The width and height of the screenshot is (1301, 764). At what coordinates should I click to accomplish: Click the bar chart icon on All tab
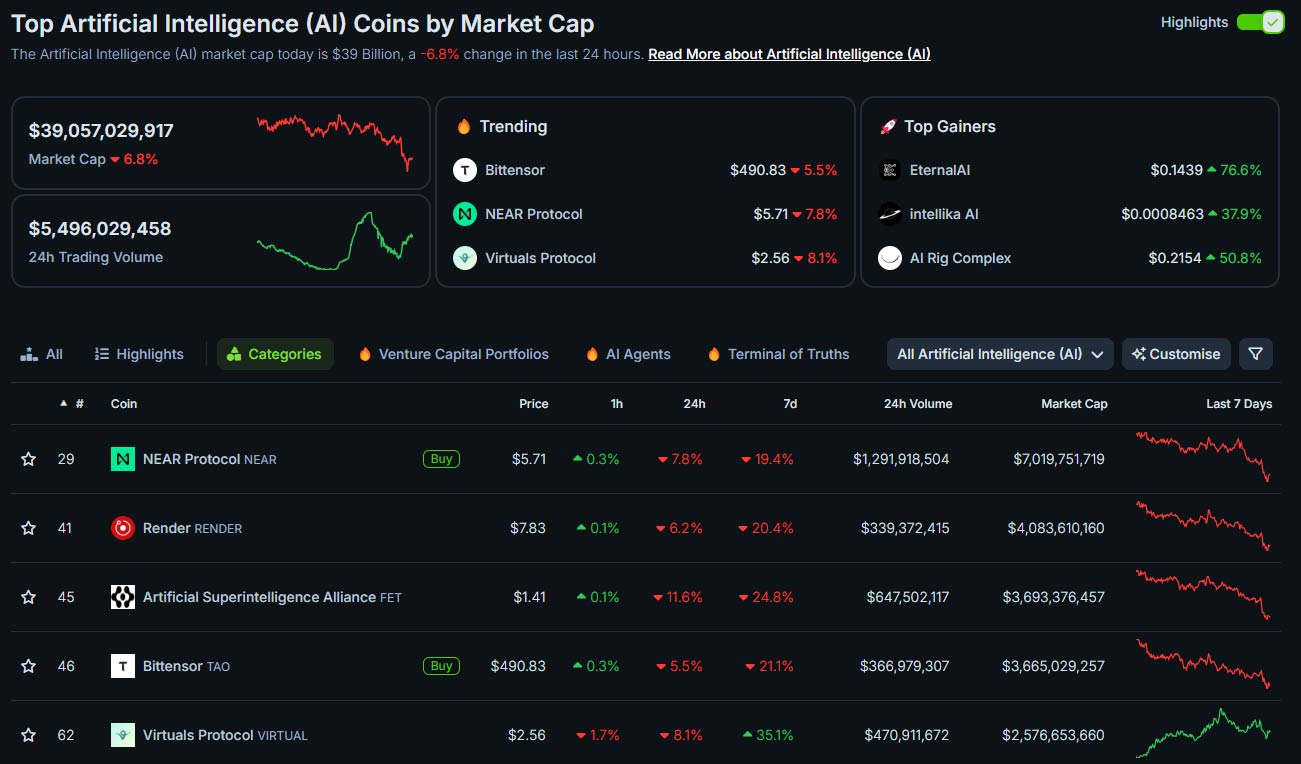29,354
